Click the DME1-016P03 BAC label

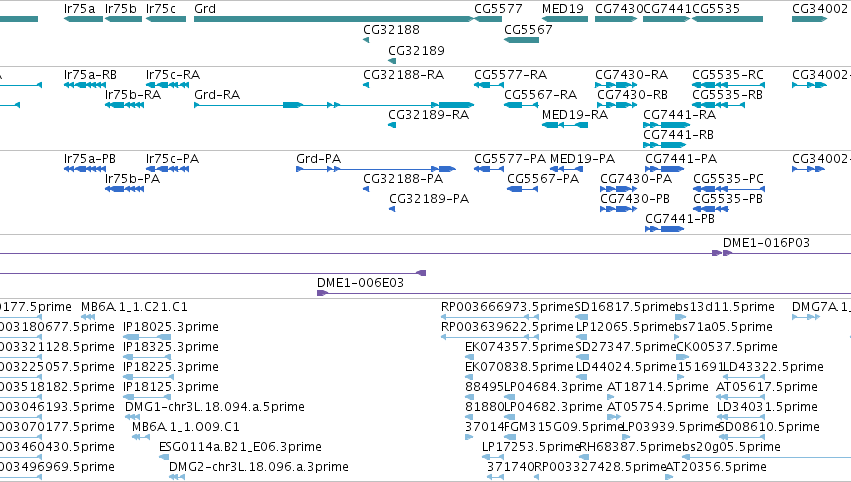click(x=766, y=243)
